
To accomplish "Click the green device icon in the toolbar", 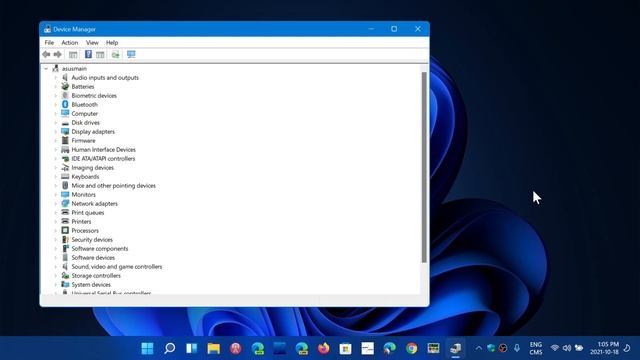I will 116,54.
